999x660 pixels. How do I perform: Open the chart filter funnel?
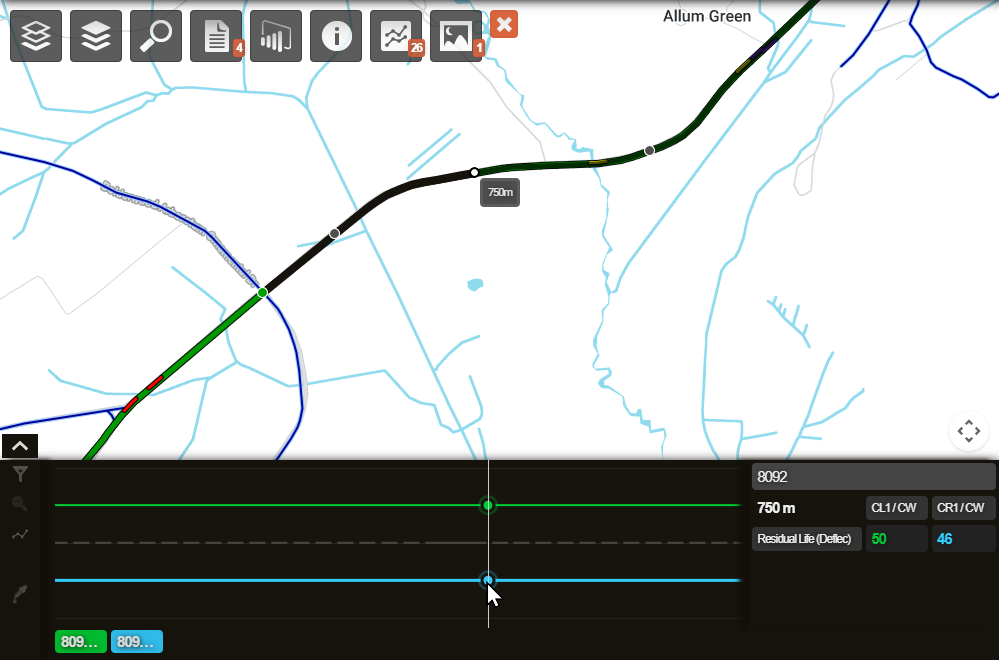[19, 474]
